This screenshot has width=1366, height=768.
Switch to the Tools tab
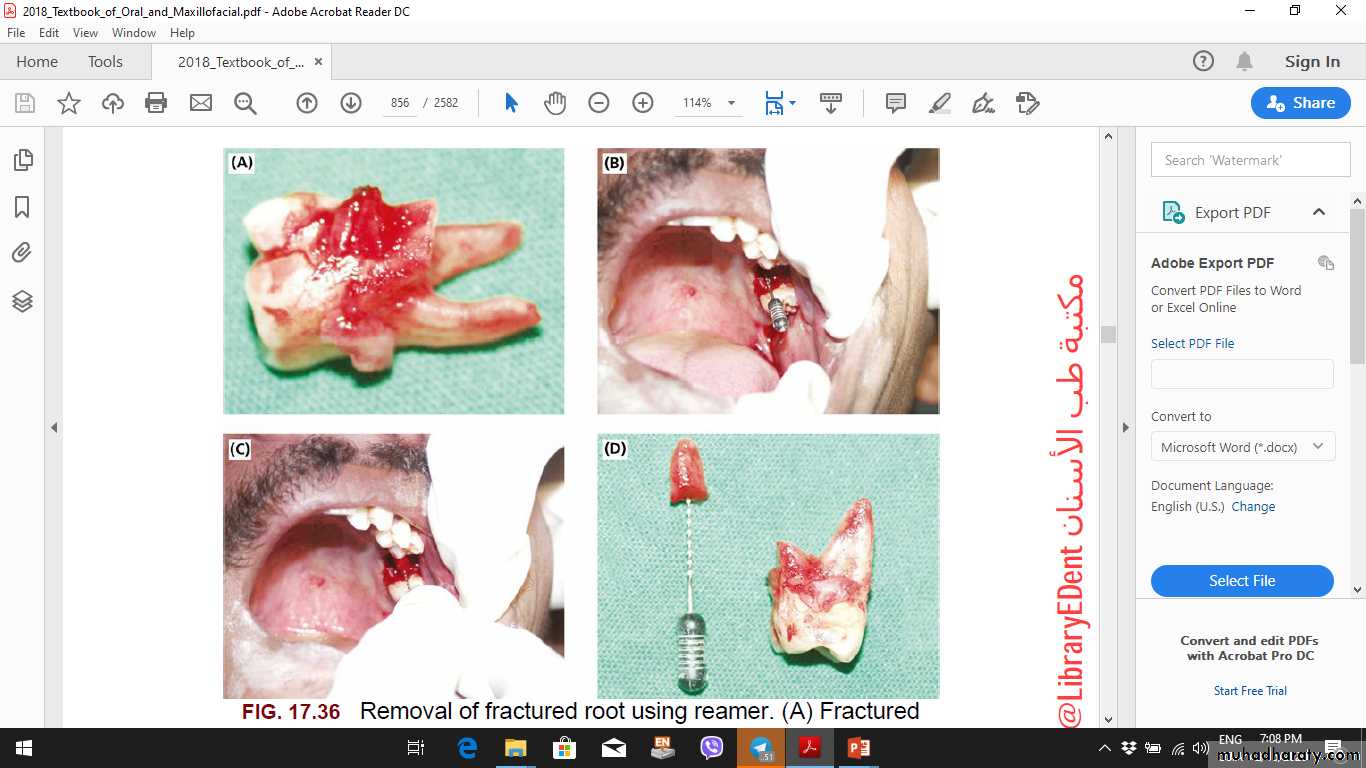point(105,62)
